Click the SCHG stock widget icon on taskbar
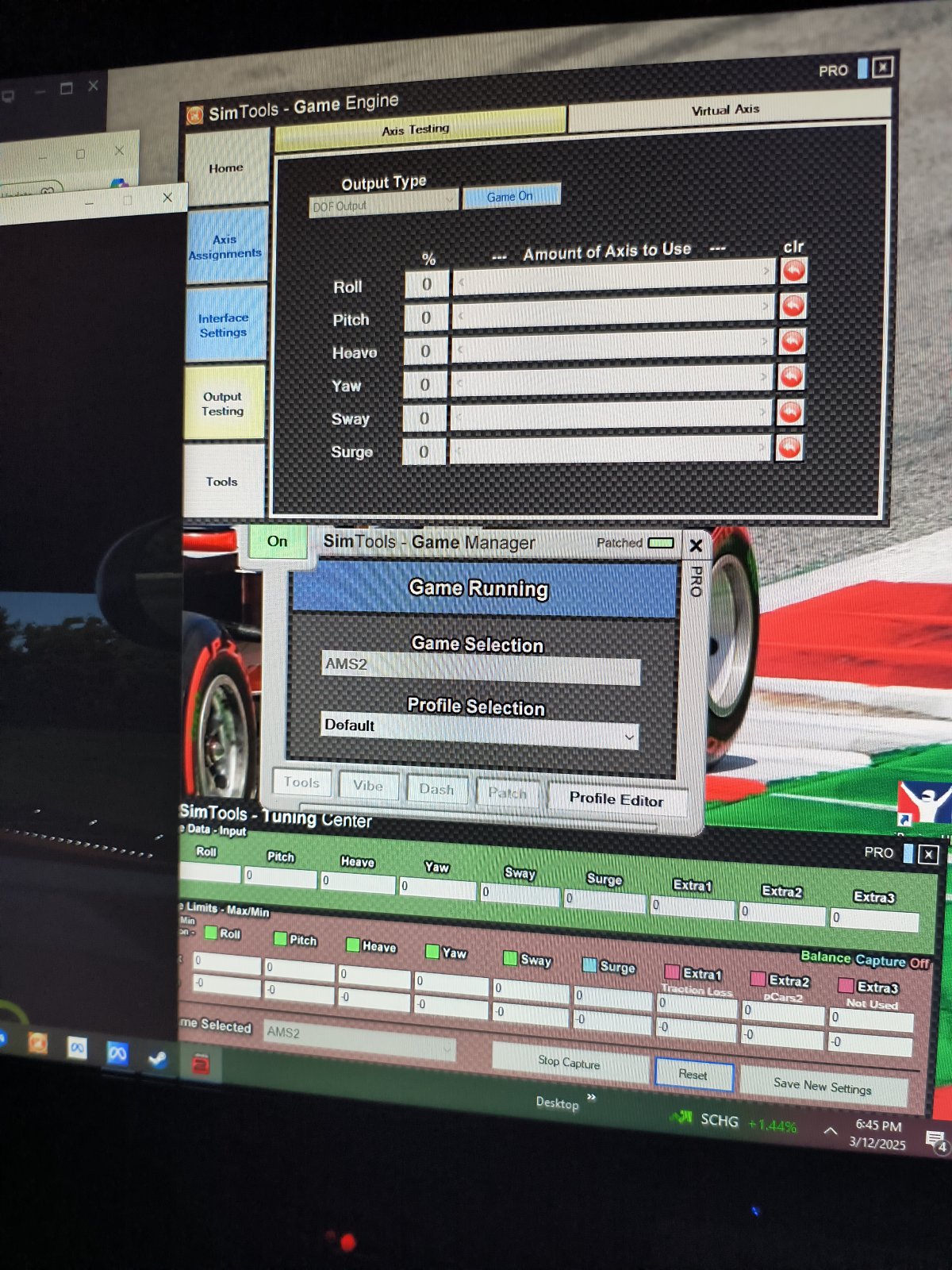952x1270 pixels. click(x=681, y=1117)
